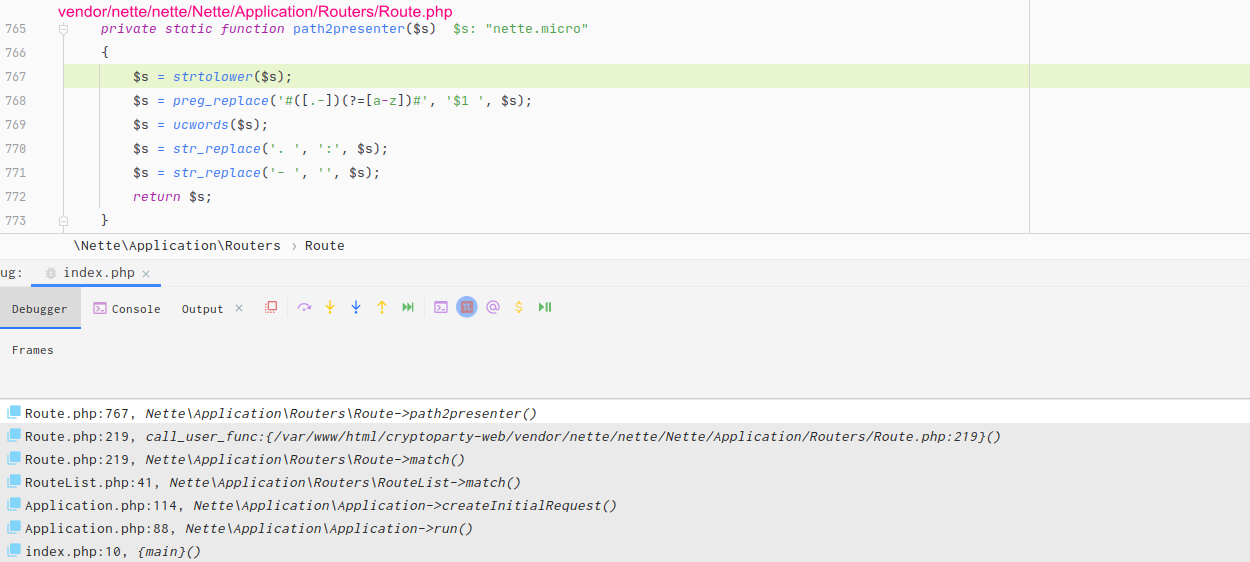
Task: Collapse the path2presenter function fold marker
Action: tap(63, 29)
